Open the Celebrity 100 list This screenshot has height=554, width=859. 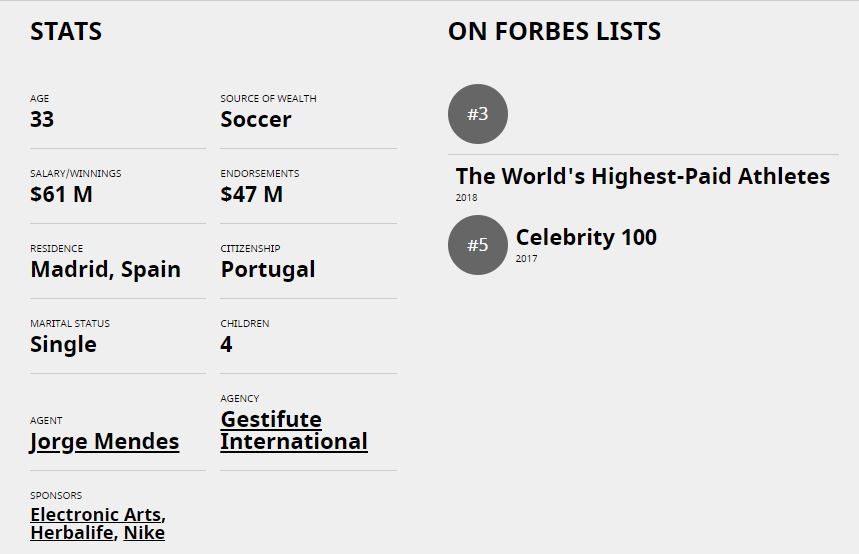click(x=586, y=237)
